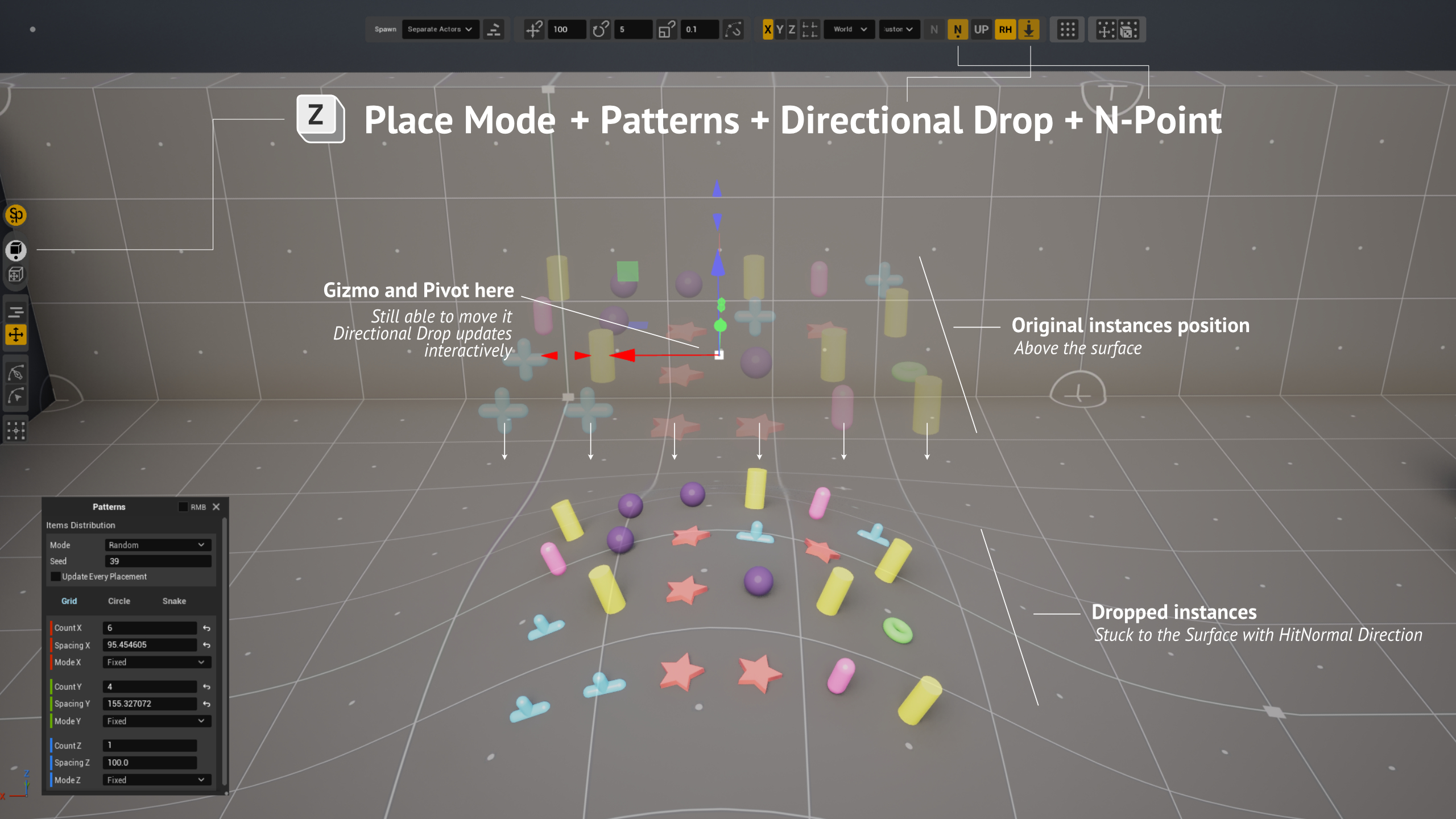The width and height of the screenshot is (1456, 819).
Task: Click the Count Y value field
Action: tap(150, 686)
